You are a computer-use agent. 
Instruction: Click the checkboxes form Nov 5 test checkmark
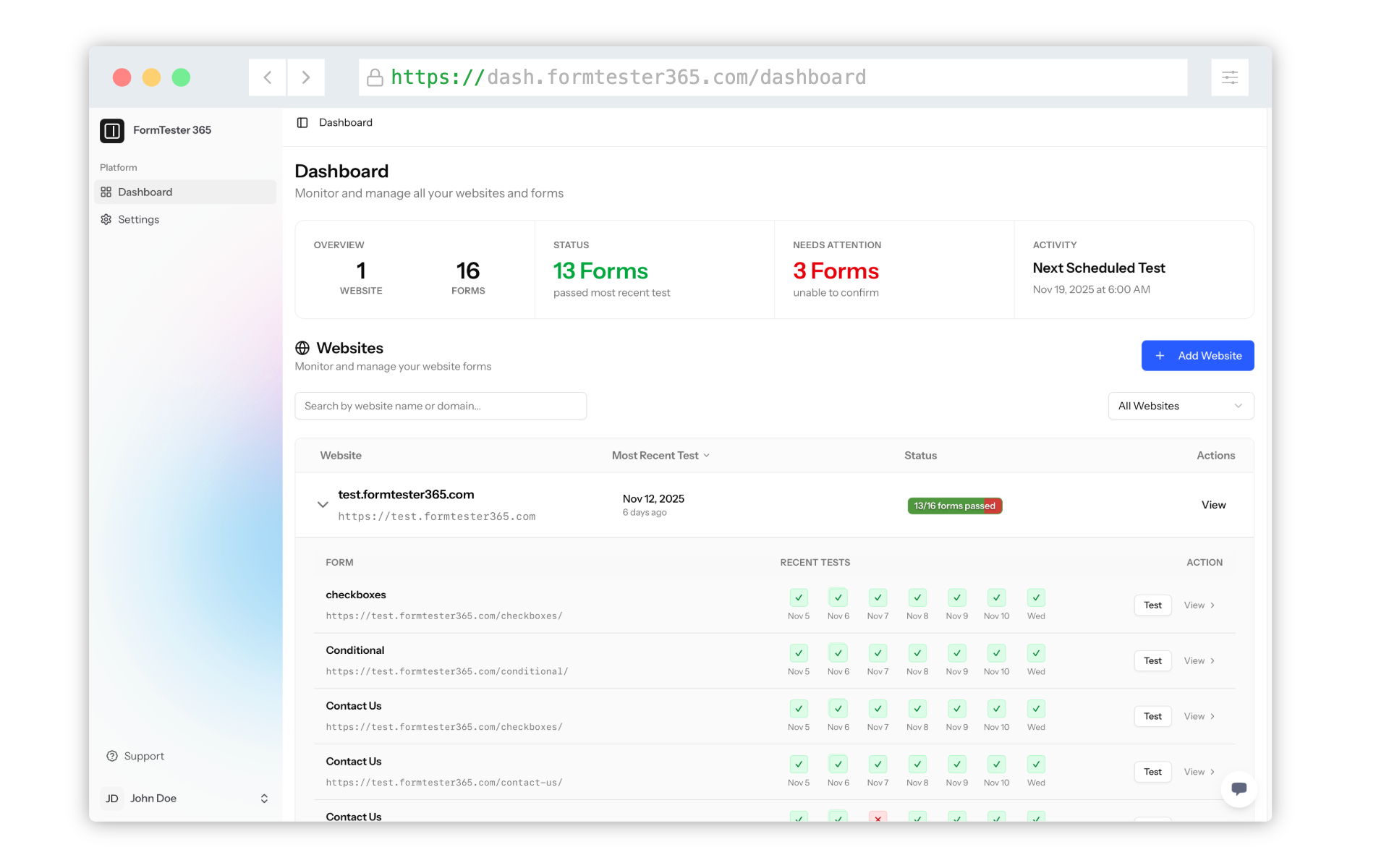pyautogui.click(x=799, y=597)
